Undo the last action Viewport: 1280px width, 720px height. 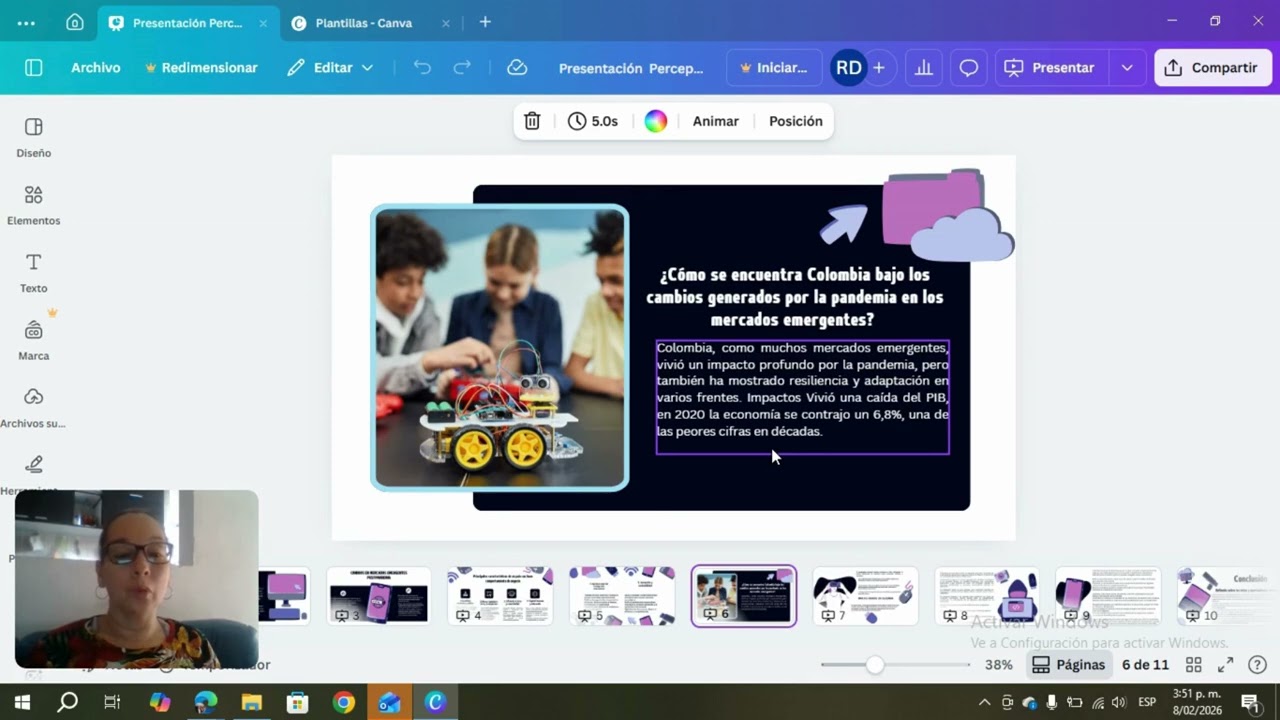pyautogui.click(x=422, y=68)
